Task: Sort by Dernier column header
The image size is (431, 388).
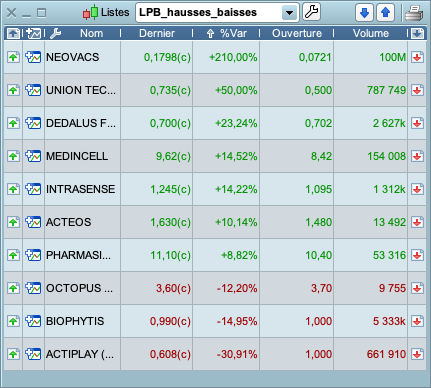Action: pyautogui.click(x=157, y=33)
